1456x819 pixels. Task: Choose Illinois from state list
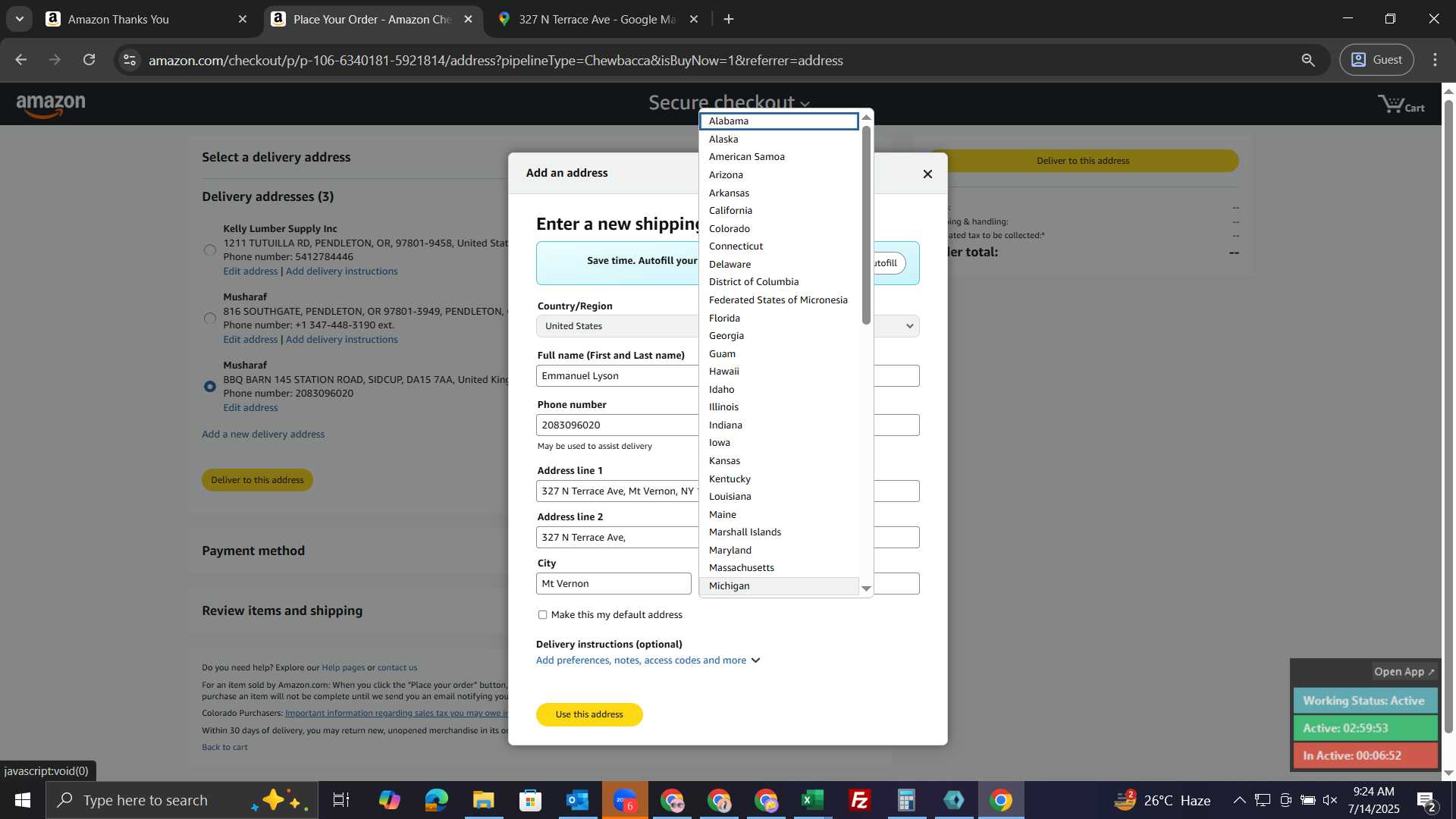pyautogui.click(x=779, y=406)
